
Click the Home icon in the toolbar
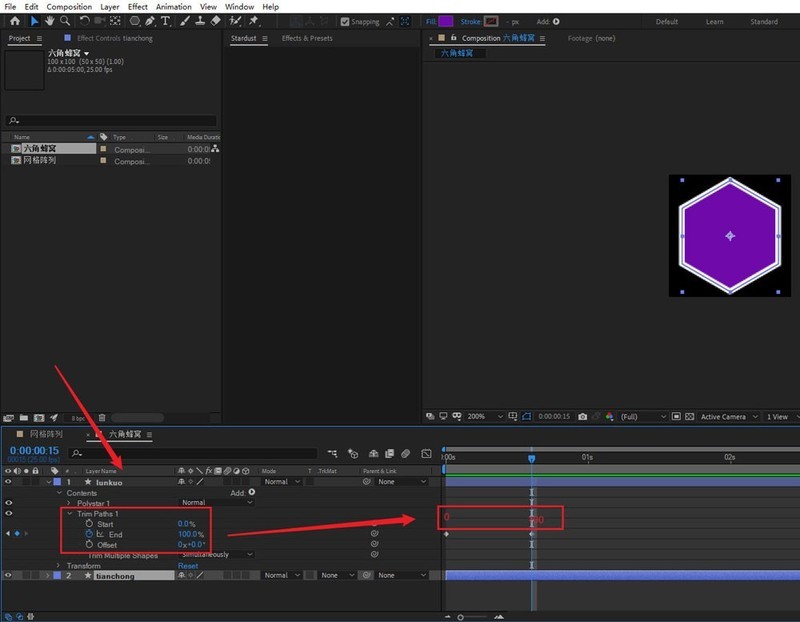click(x=15, y=21)
